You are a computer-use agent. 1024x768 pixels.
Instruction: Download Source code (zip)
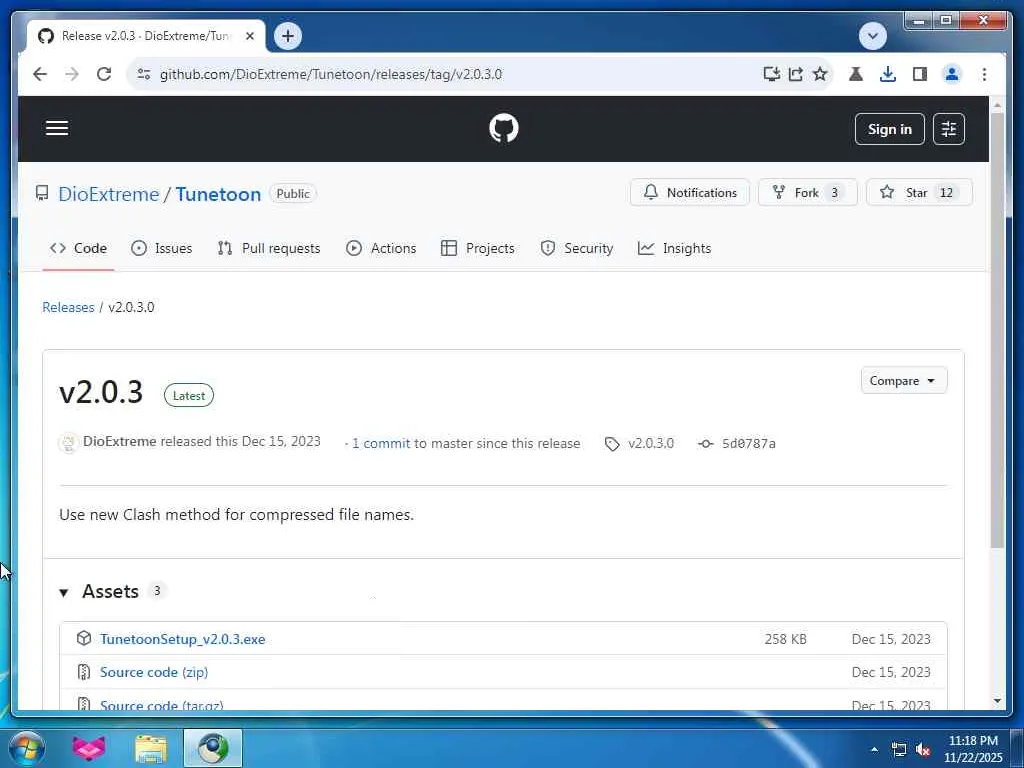pos(153,672)
